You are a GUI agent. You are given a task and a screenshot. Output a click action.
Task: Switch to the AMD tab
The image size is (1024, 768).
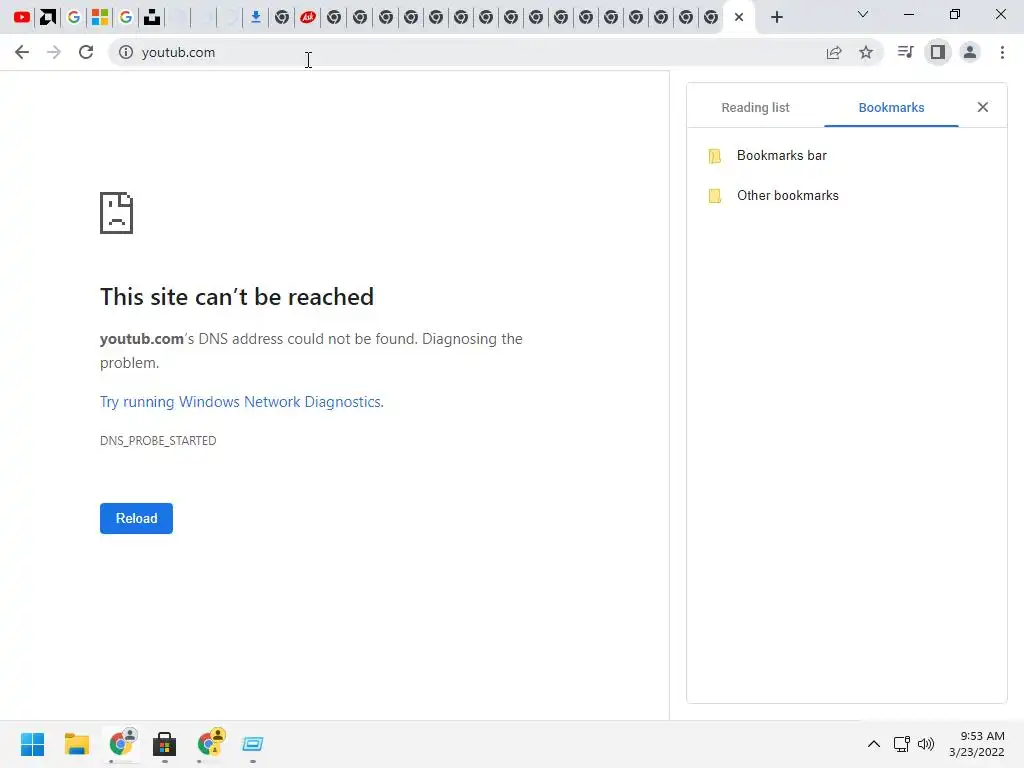tap(48, 17)
